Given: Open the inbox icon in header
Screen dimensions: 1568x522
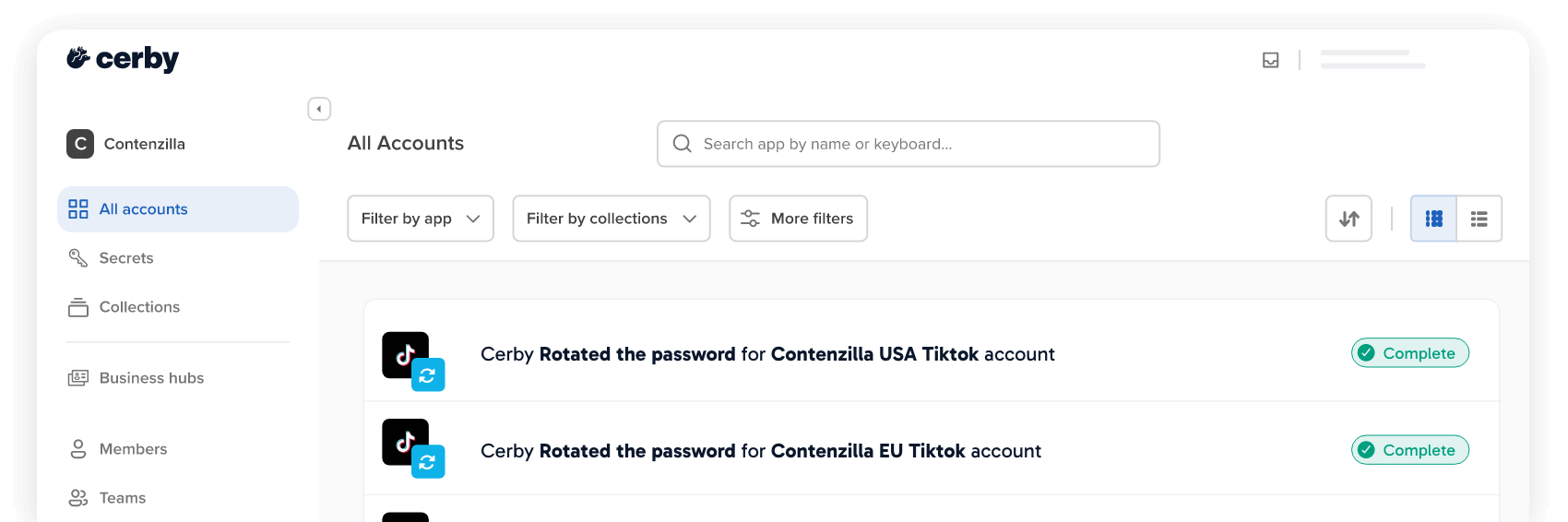Looking at the screenshot, I should [1270, 60].
